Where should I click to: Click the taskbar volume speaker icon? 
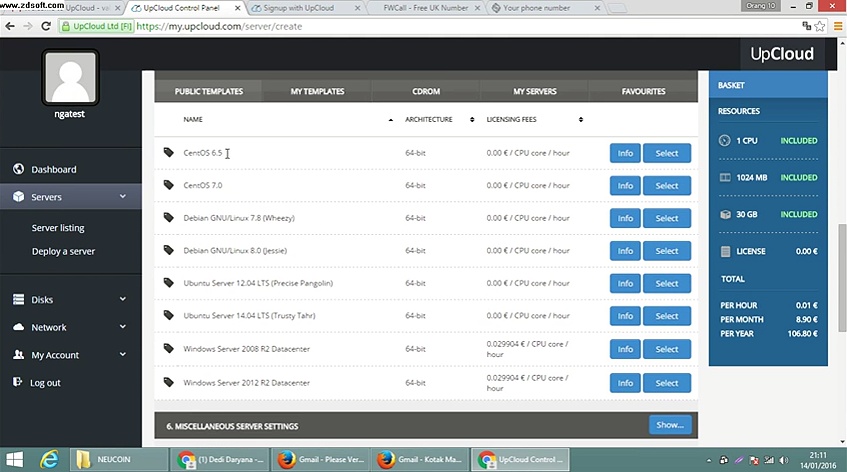coord(784,460)
